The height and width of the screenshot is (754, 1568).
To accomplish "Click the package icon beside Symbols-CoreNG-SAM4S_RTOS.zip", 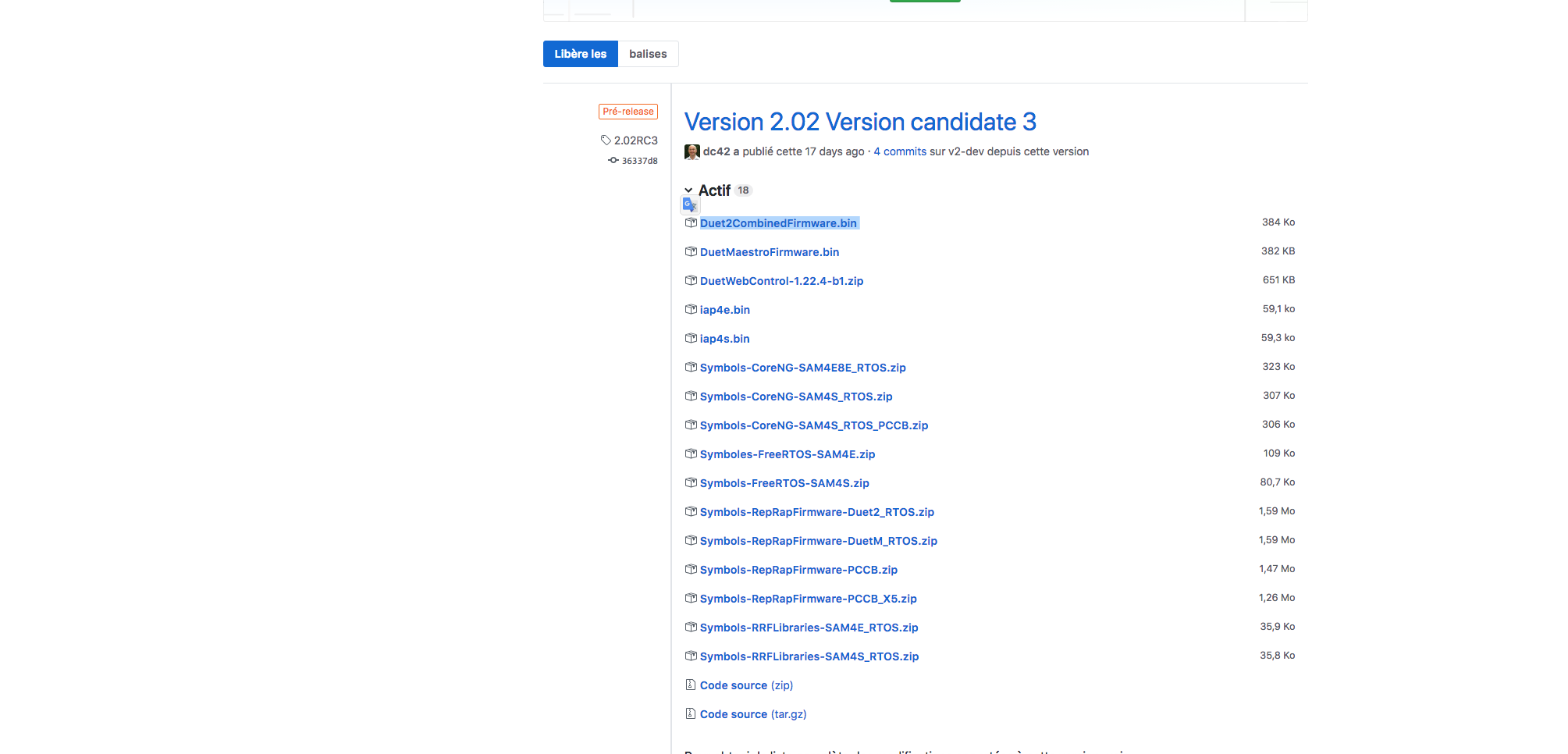I will (691, 396).
